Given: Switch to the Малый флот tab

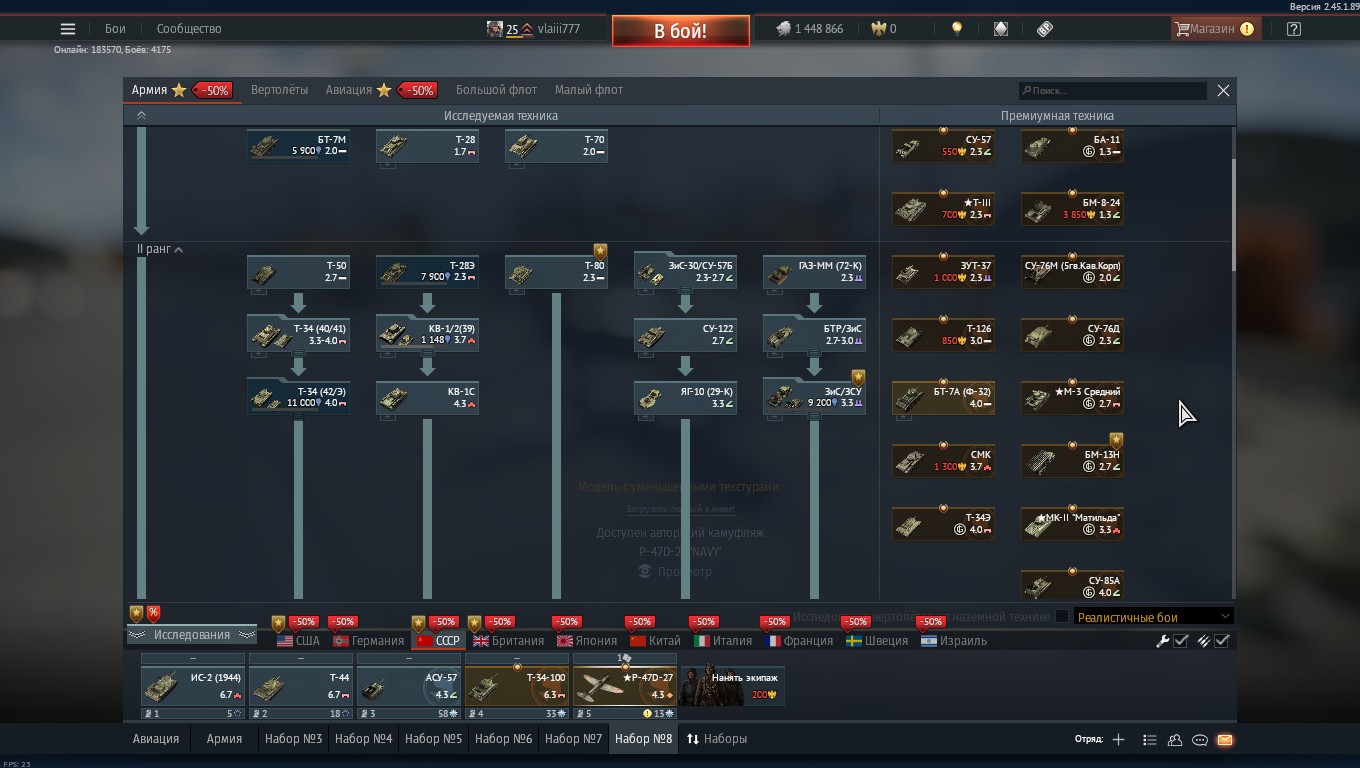Looking at the screenshot, I should pyautogui.click(x=589, y=90).
